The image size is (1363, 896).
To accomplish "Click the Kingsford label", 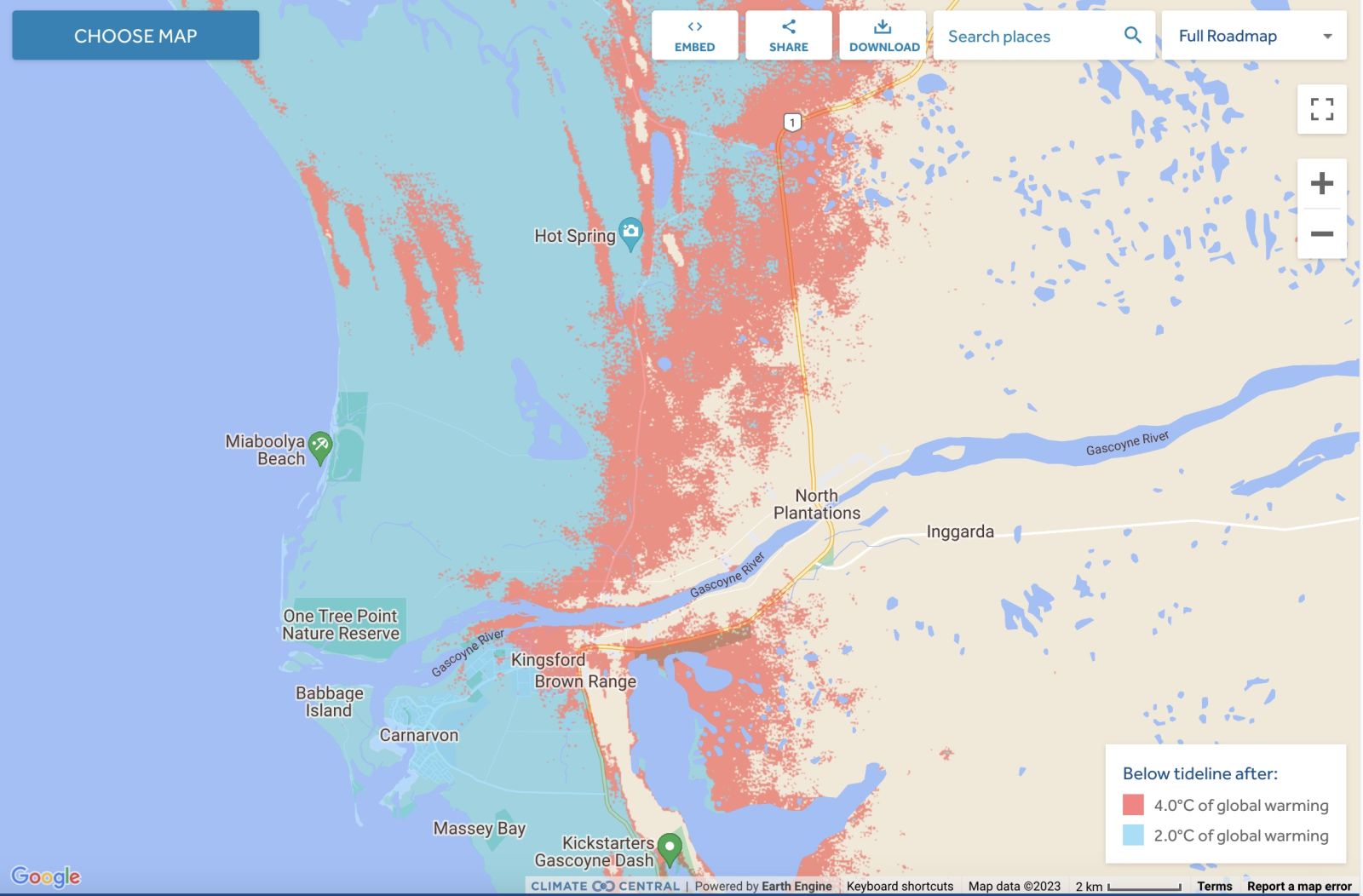I will pos(548,660).
